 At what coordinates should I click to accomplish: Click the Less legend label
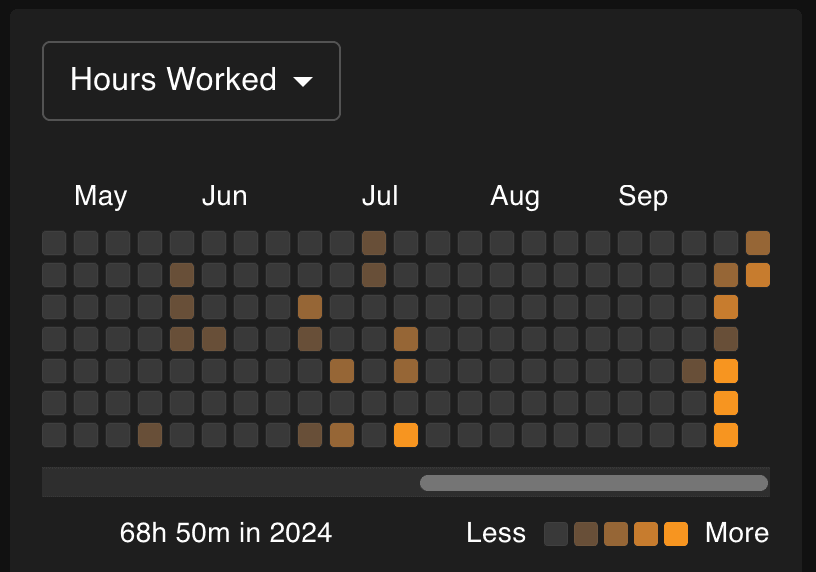point(496,533)
